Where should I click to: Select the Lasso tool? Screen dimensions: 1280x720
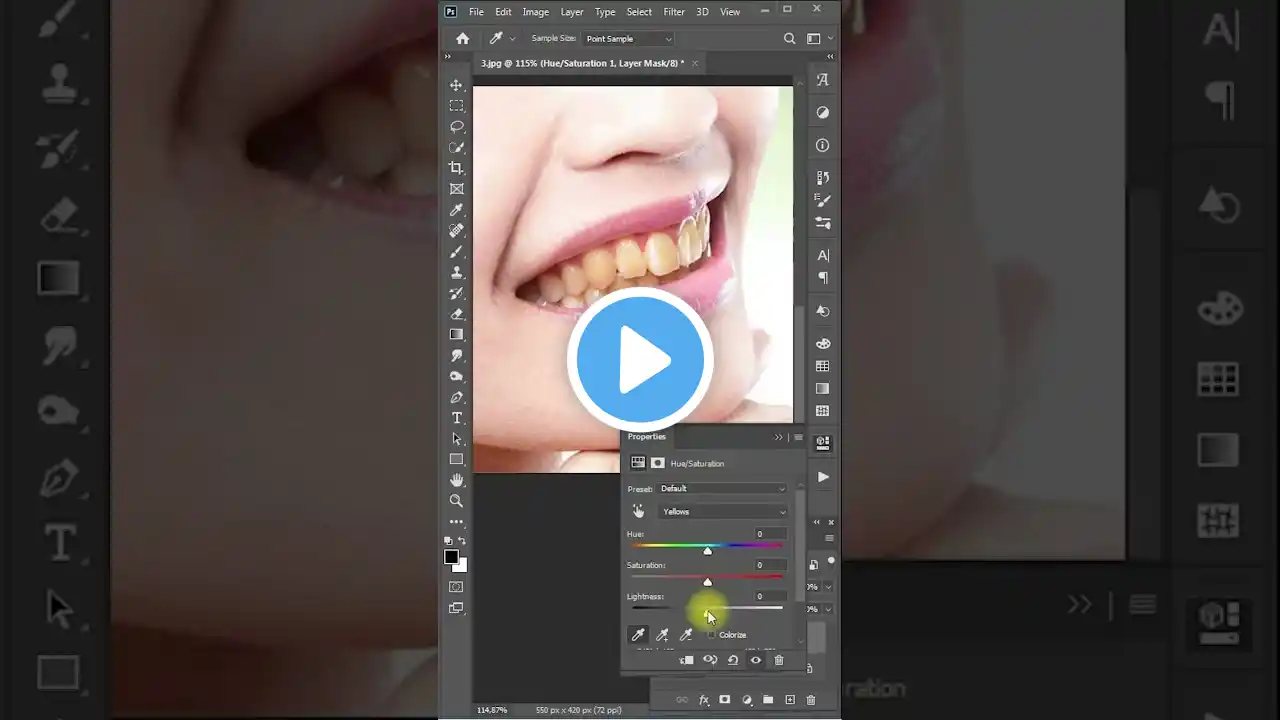click(x=457, y=126)
